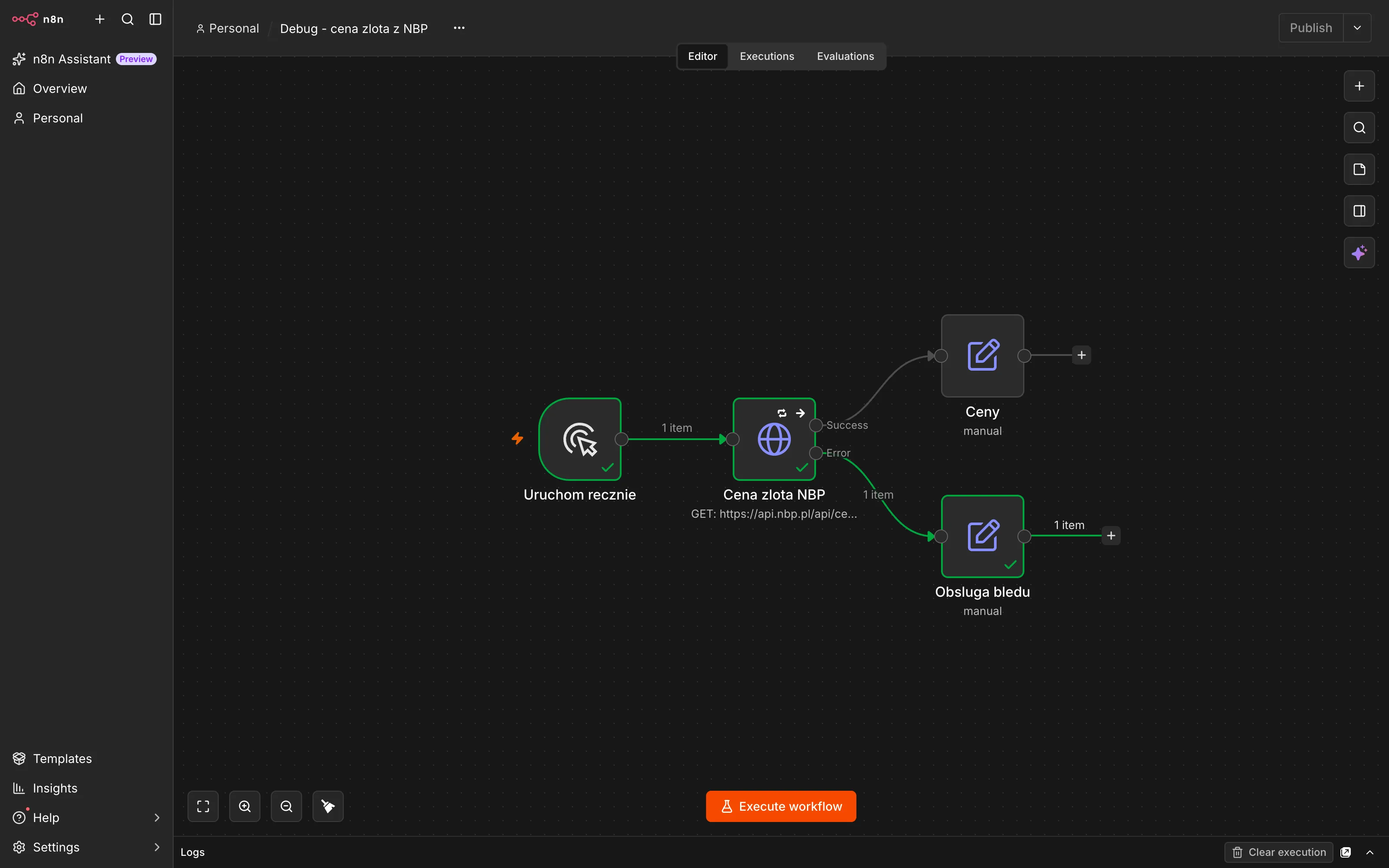Viewport: 1389px width, 868px height.
Task: Fit workflow to view
Action: (203, 806)
